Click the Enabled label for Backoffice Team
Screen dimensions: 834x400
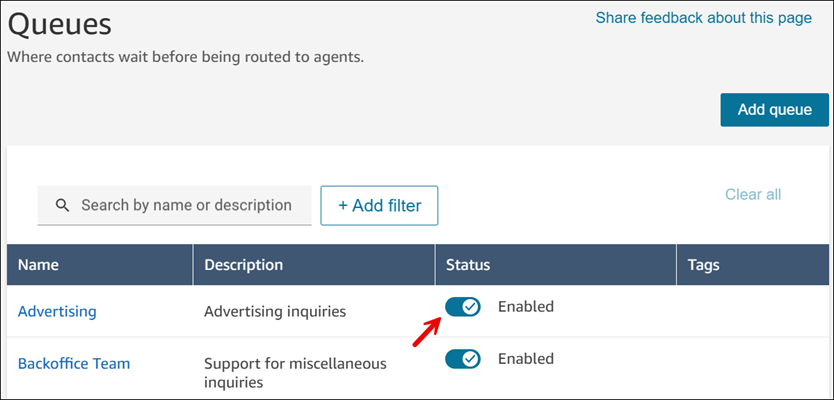pos(525,359)
